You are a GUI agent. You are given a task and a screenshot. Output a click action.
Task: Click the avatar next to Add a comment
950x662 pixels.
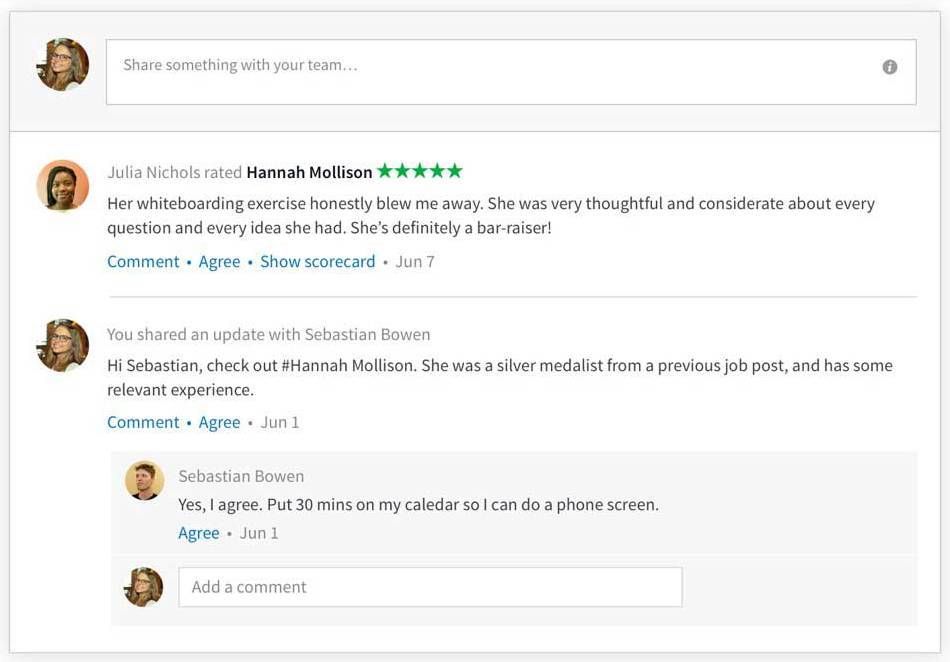[x=144, y=587]
